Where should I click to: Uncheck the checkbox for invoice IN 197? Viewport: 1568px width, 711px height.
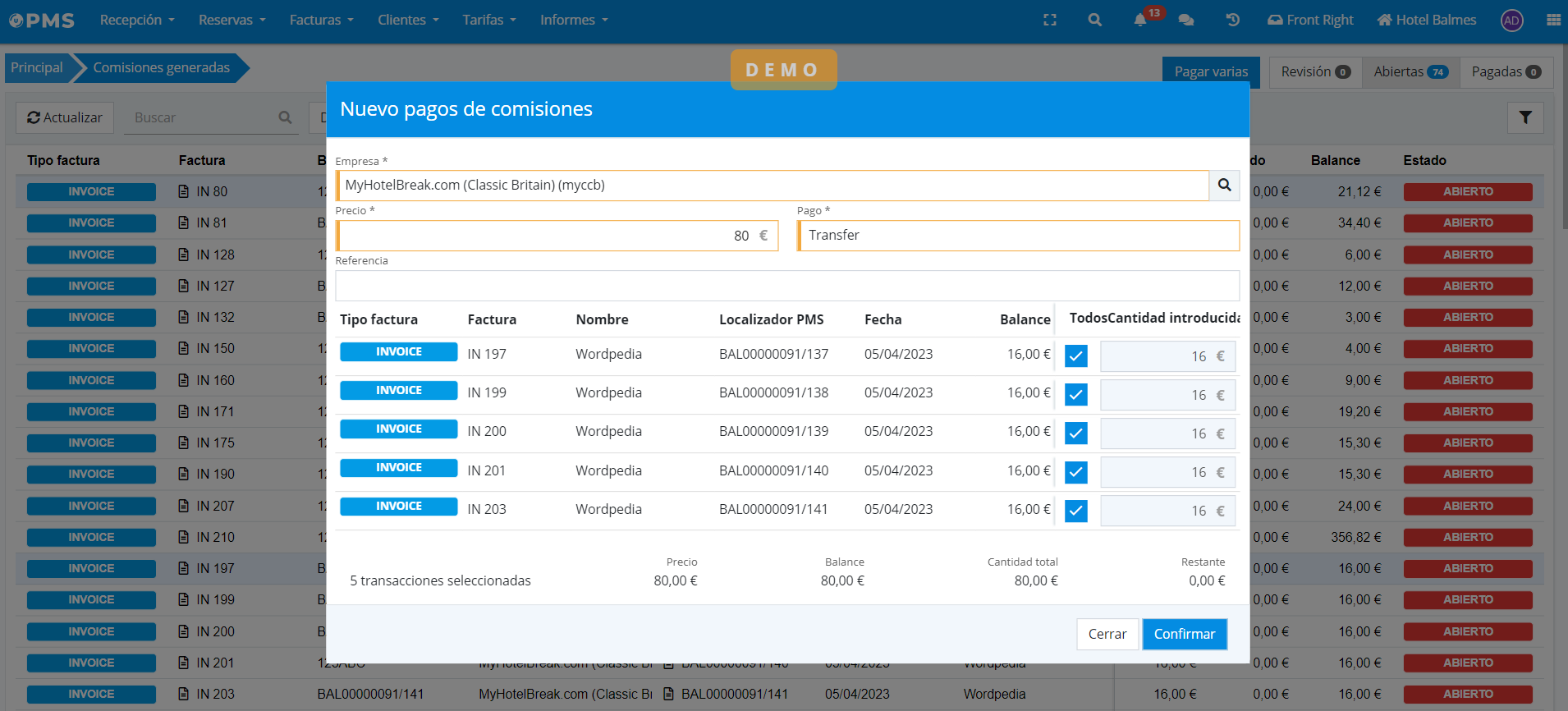tap(1075, 356)
